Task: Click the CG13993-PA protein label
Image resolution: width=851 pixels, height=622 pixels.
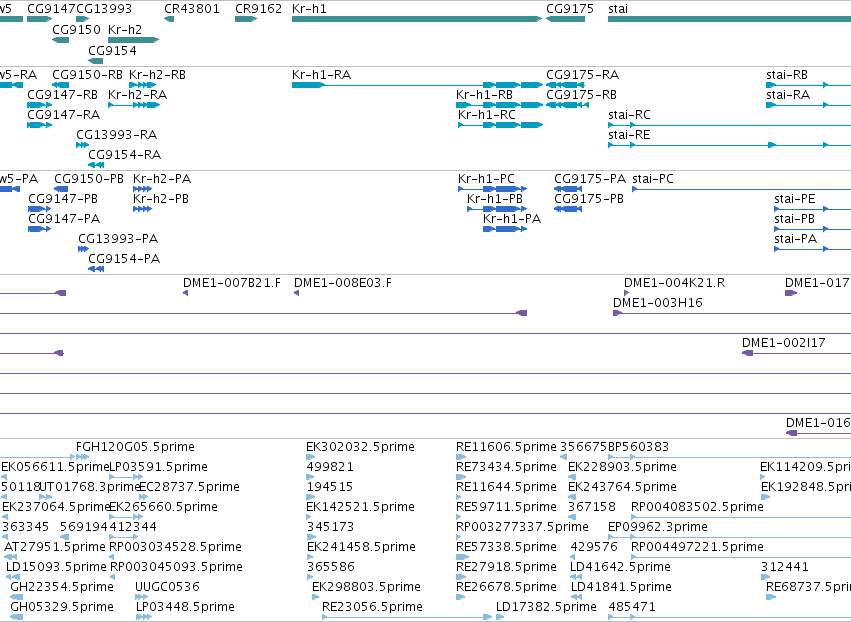Action: click(x=118, y=239)
